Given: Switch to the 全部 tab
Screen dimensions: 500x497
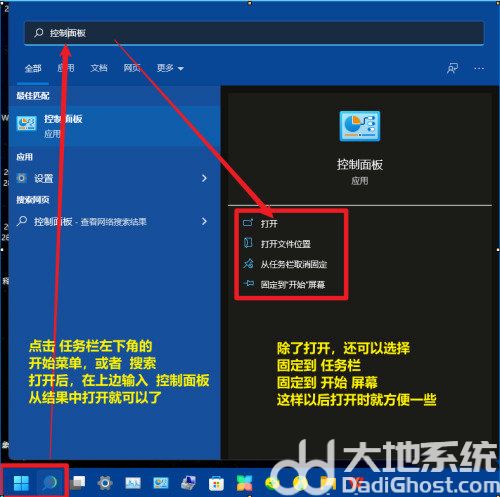Looking at the screenshot, I should [33, 69].
